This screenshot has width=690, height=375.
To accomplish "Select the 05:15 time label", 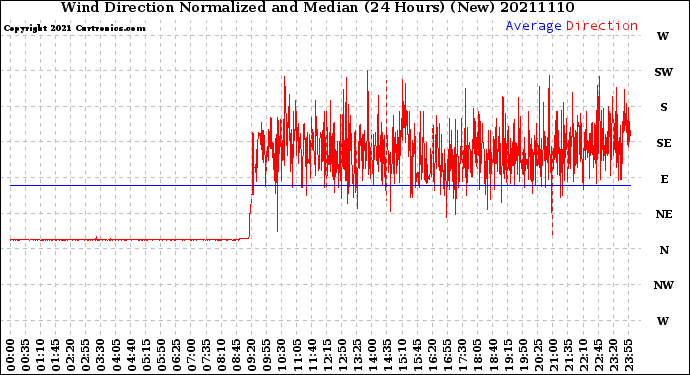I will [146, 355].
